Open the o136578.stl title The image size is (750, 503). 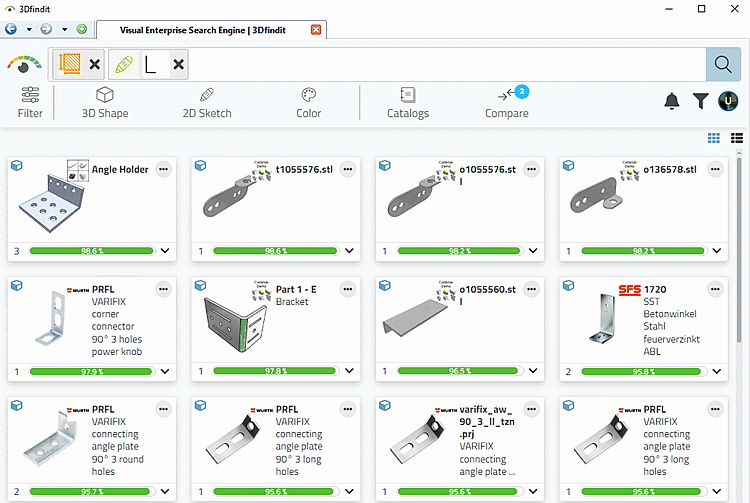tap(670, 169)
